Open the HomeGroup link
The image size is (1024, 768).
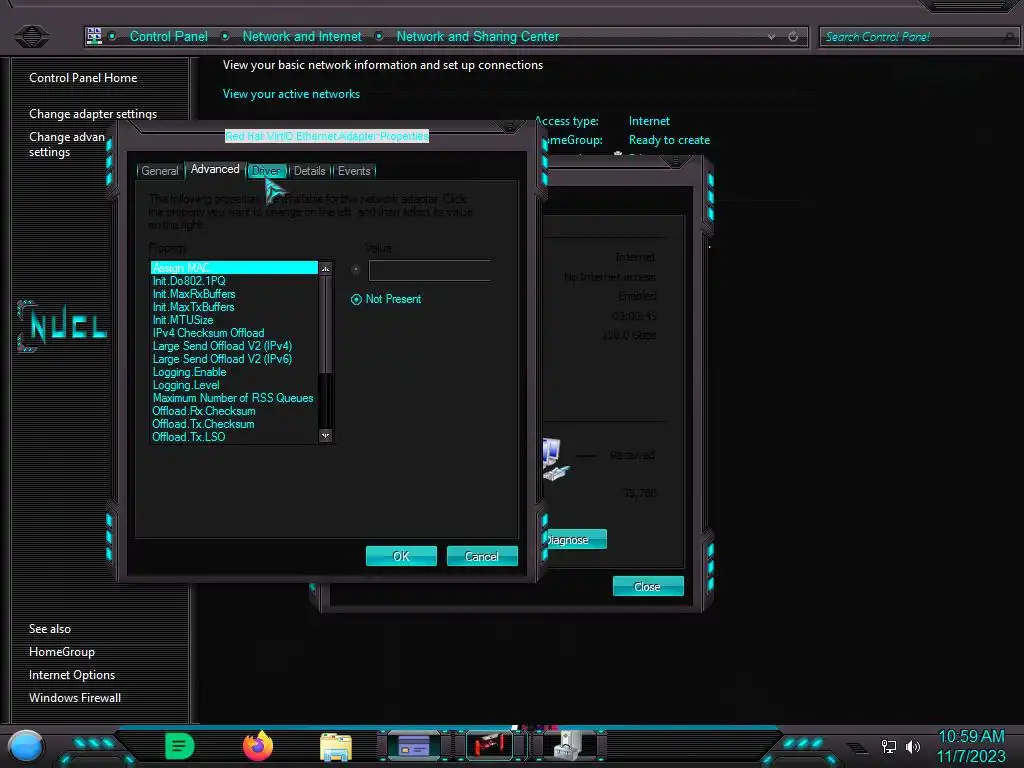click(62, 652)
